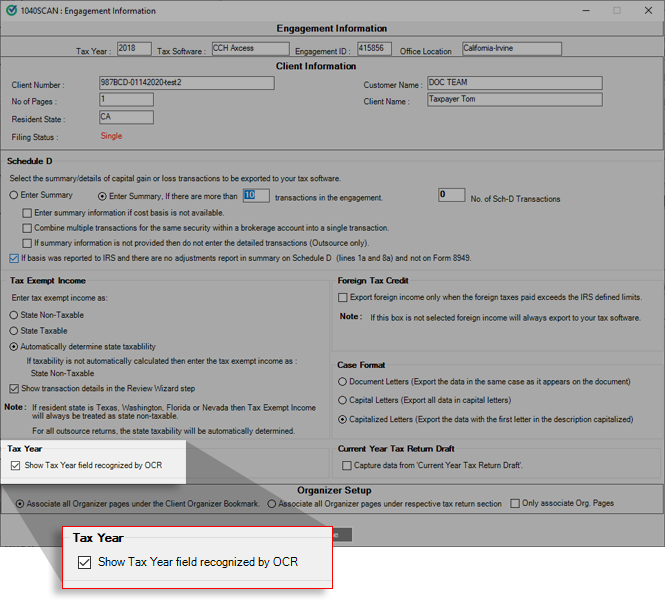This screenshot has height=609, width=665.
Task: Check Combine multiple transactions for same security
Action: [x=27, y=228]
